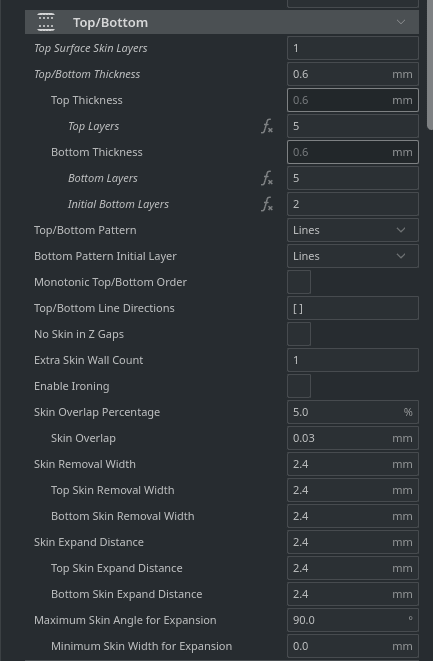Viewport: 433px width, 661px height.
Task: Click the settings panel vertical scrollbar
Action: 430,65
